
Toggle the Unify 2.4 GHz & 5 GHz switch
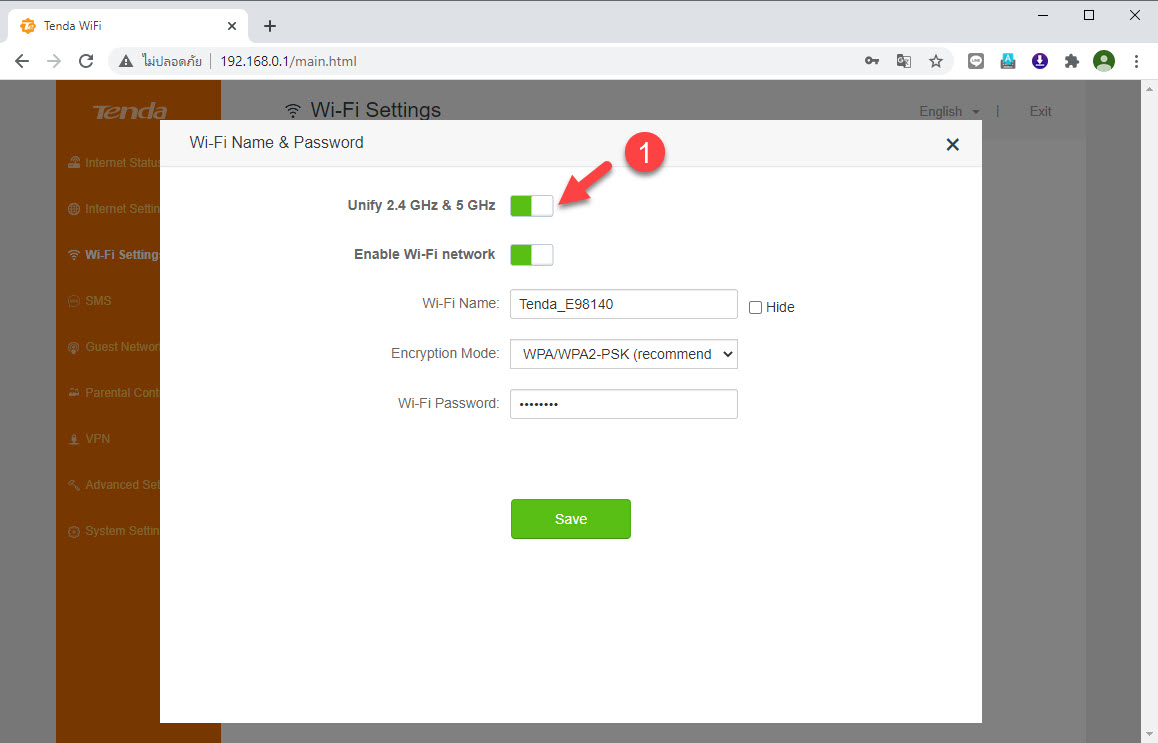[x=532, y=206]
